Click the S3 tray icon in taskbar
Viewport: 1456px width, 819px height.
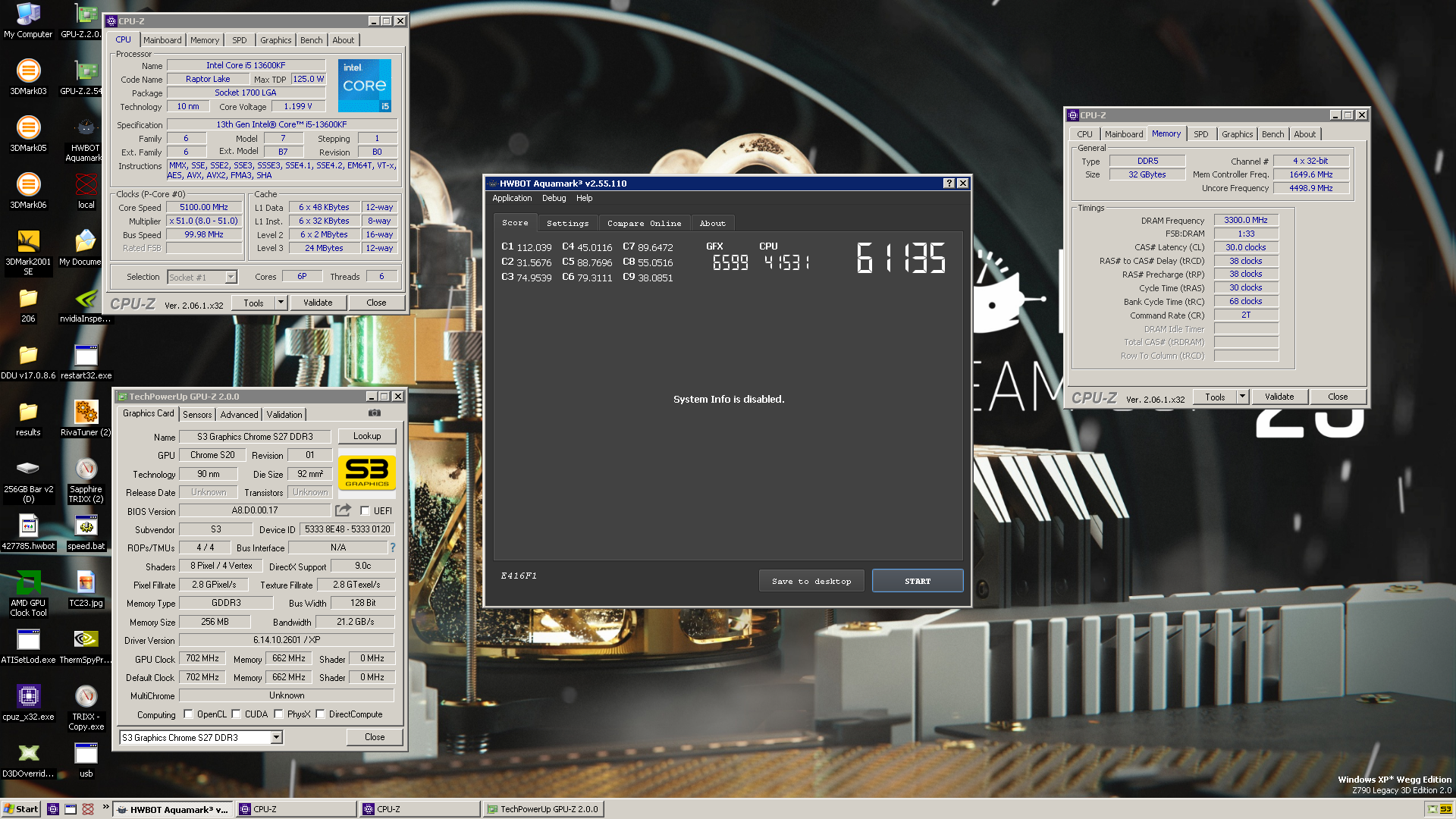coord(1445,809)
